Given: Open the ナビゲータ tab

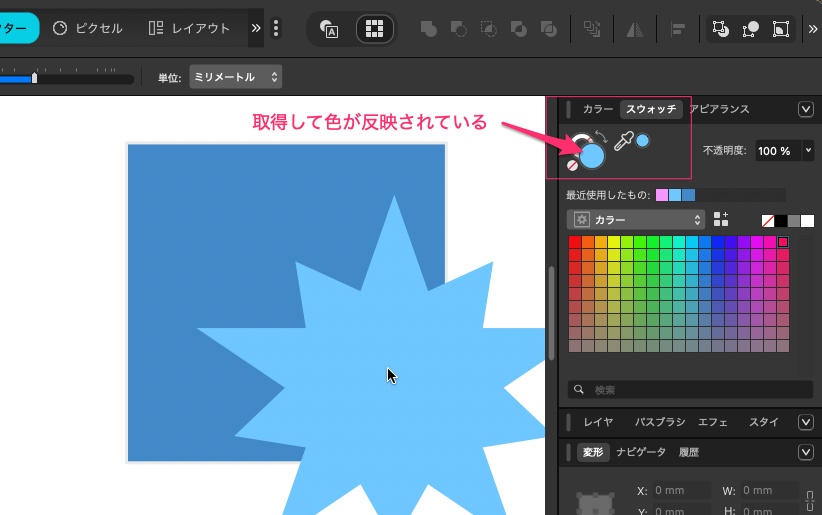Looking at the screenshot, I should (x=641, y=452).
